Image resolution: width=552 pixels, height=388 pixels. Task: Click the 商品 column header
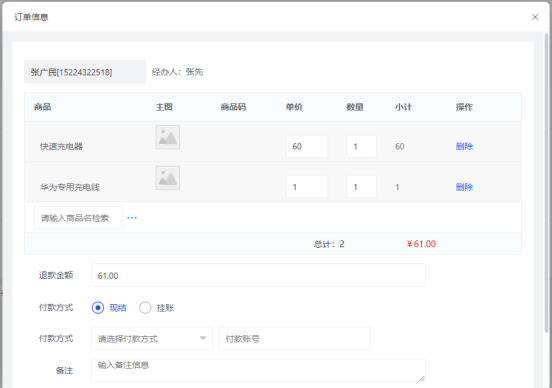[43, 107]
